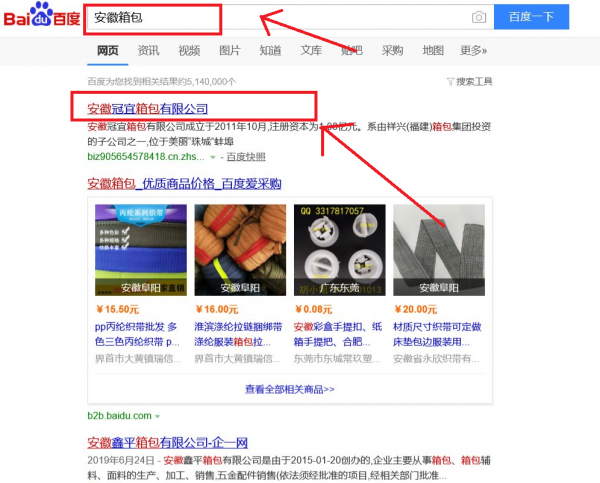Open the 地图 tab
The width and height of the screenshot is (600, 483).
pos(433,50)
